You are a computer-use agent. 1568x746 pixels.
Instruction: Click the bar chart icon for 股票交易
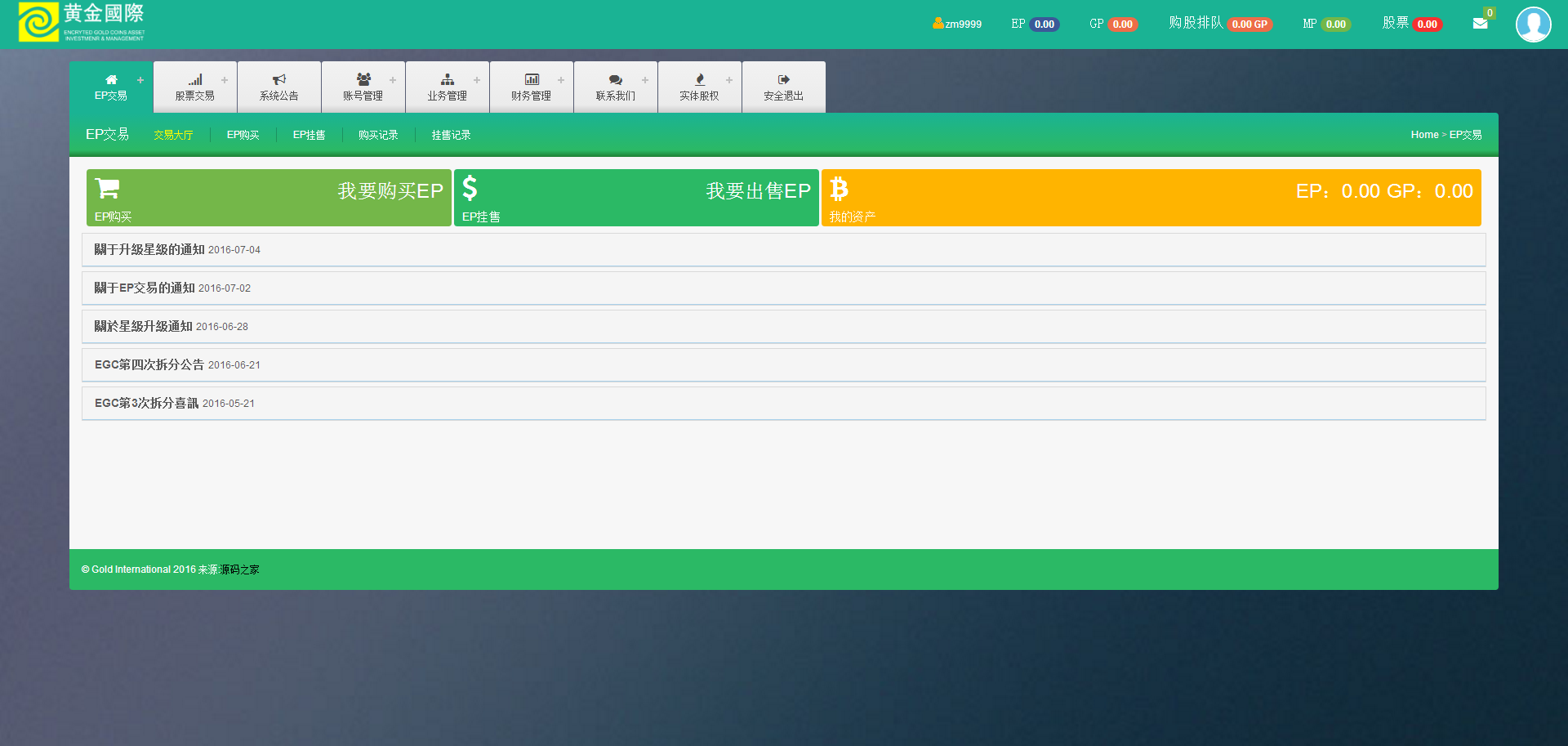[195, 79]
